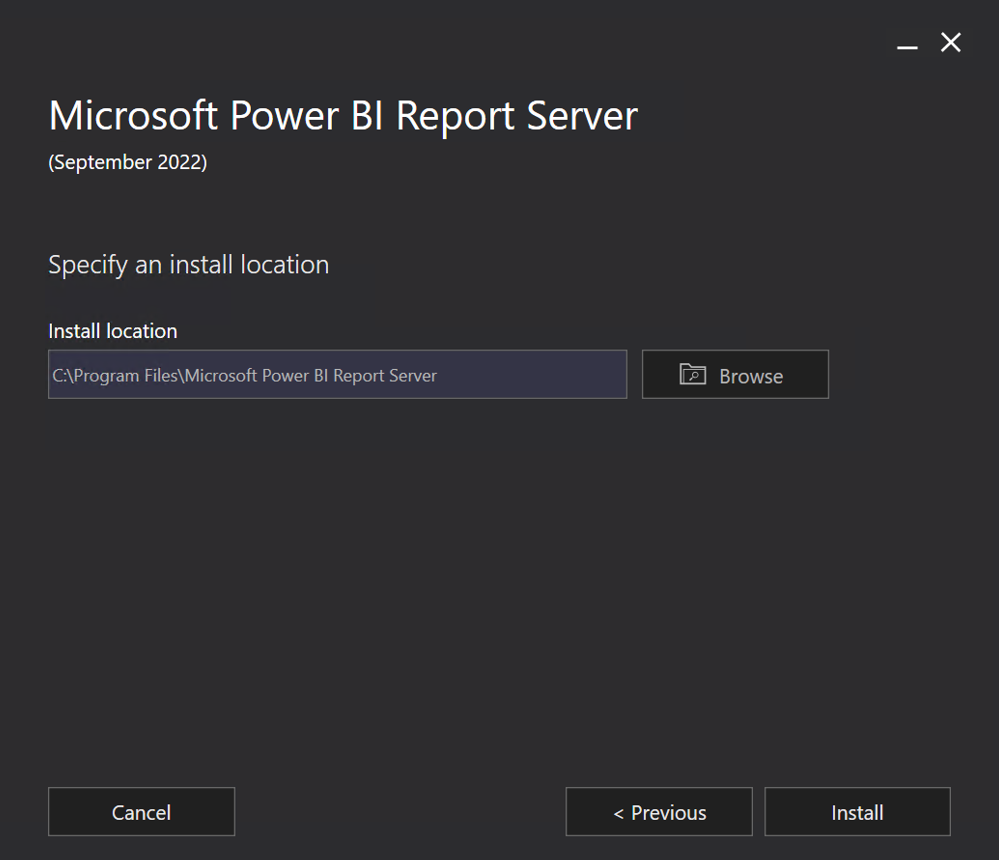Image resolution: width=999 pixels, height=860 pixels.
Task: Click the '(September 2022)' version text
Action: click(127, 162)
